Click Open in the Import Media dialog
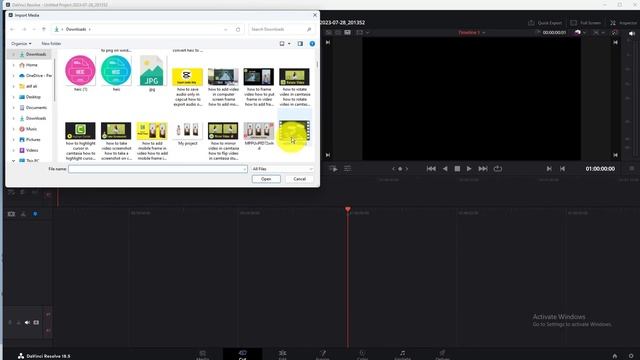Viewport: 640px width, 360px height. point(266,179)
